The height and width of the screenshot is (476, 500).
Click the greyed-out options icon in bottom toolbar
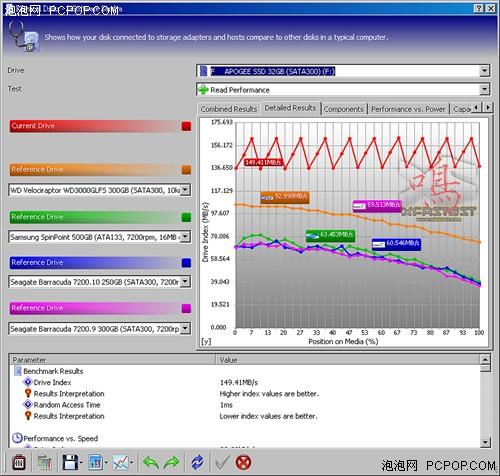point(44,462)
